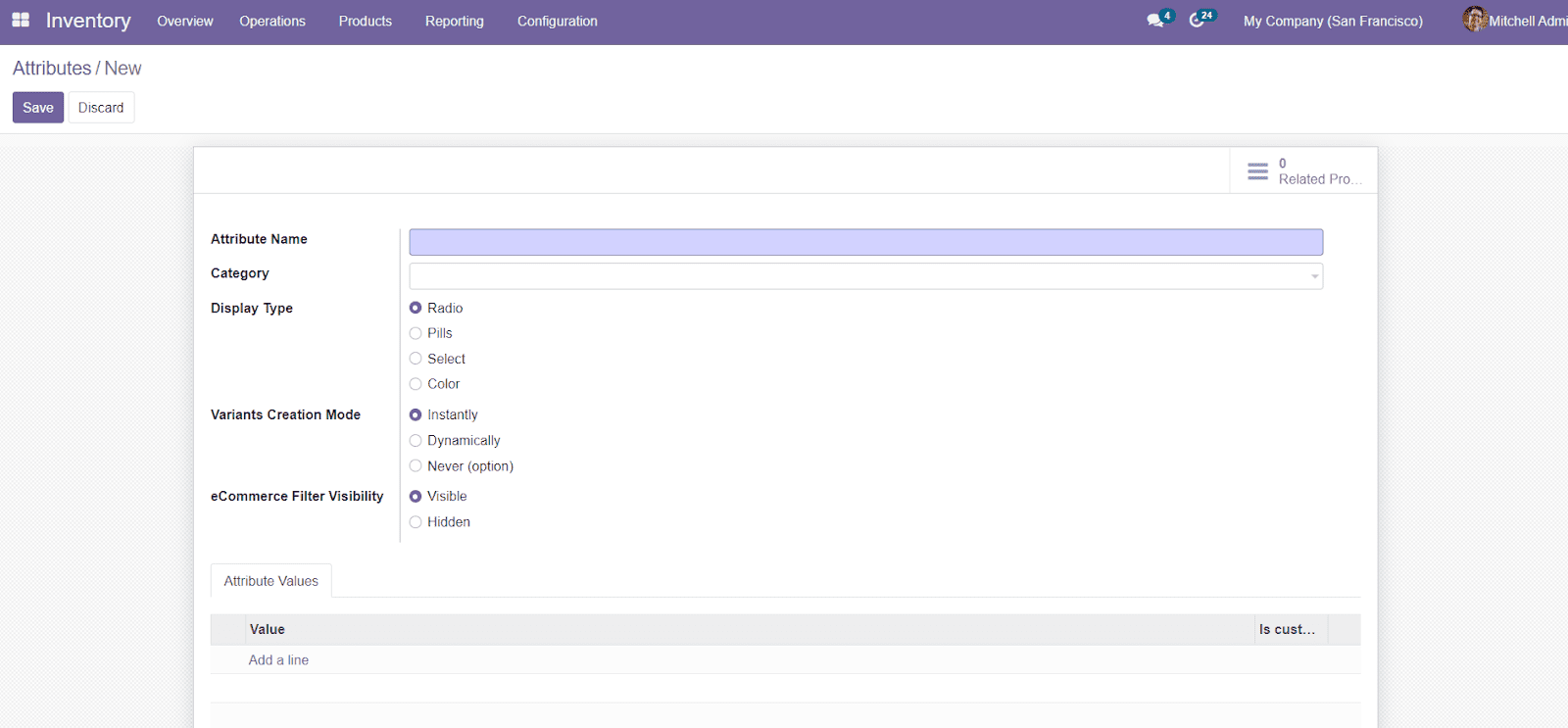Click Mitchell Admin user avatar
This screenshot has width=1568, height=728.
click(1474, 20)
